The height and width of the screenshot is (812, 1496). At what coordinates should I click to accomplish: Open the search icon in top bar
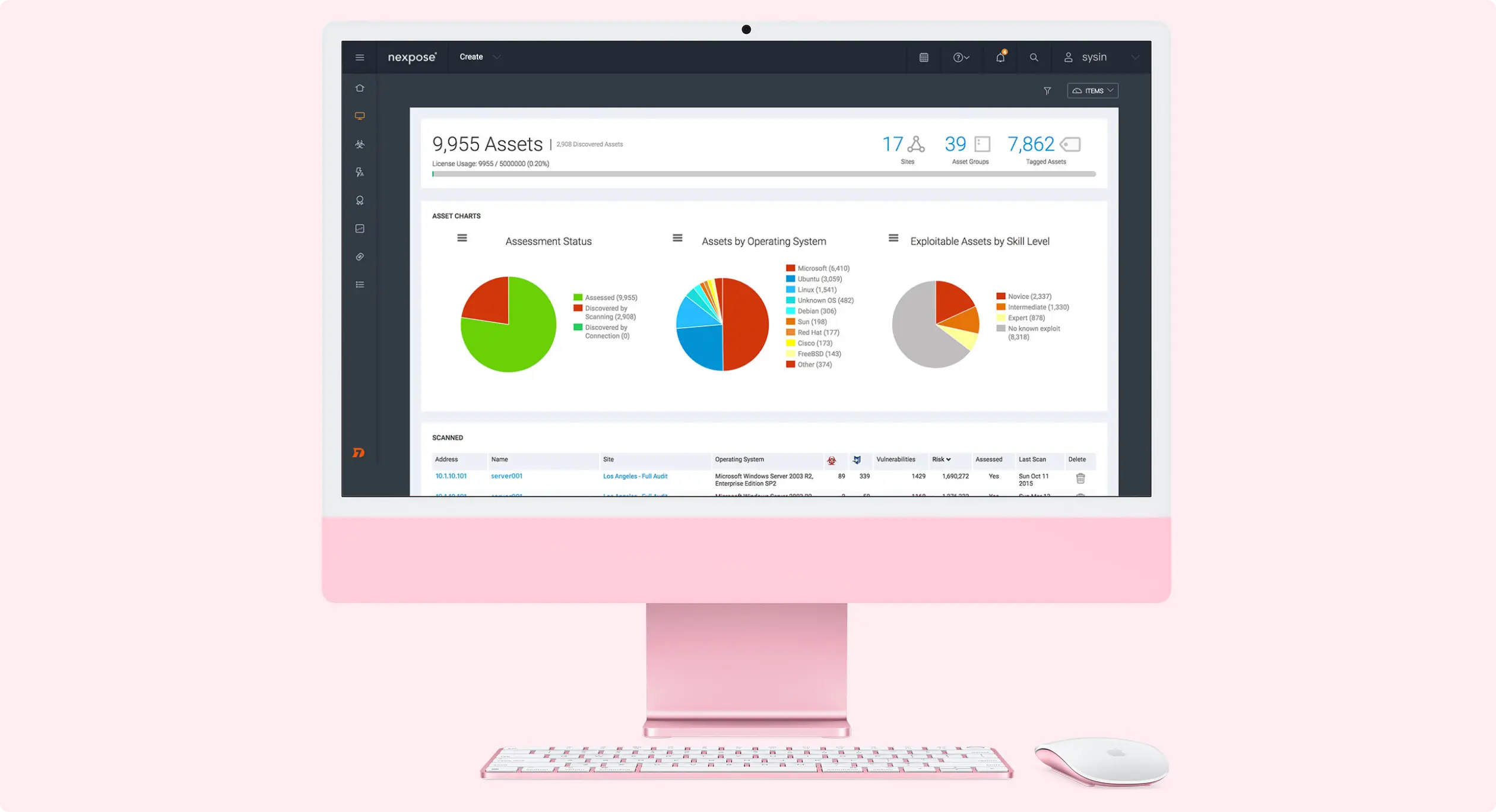[x=1035, y=57]
